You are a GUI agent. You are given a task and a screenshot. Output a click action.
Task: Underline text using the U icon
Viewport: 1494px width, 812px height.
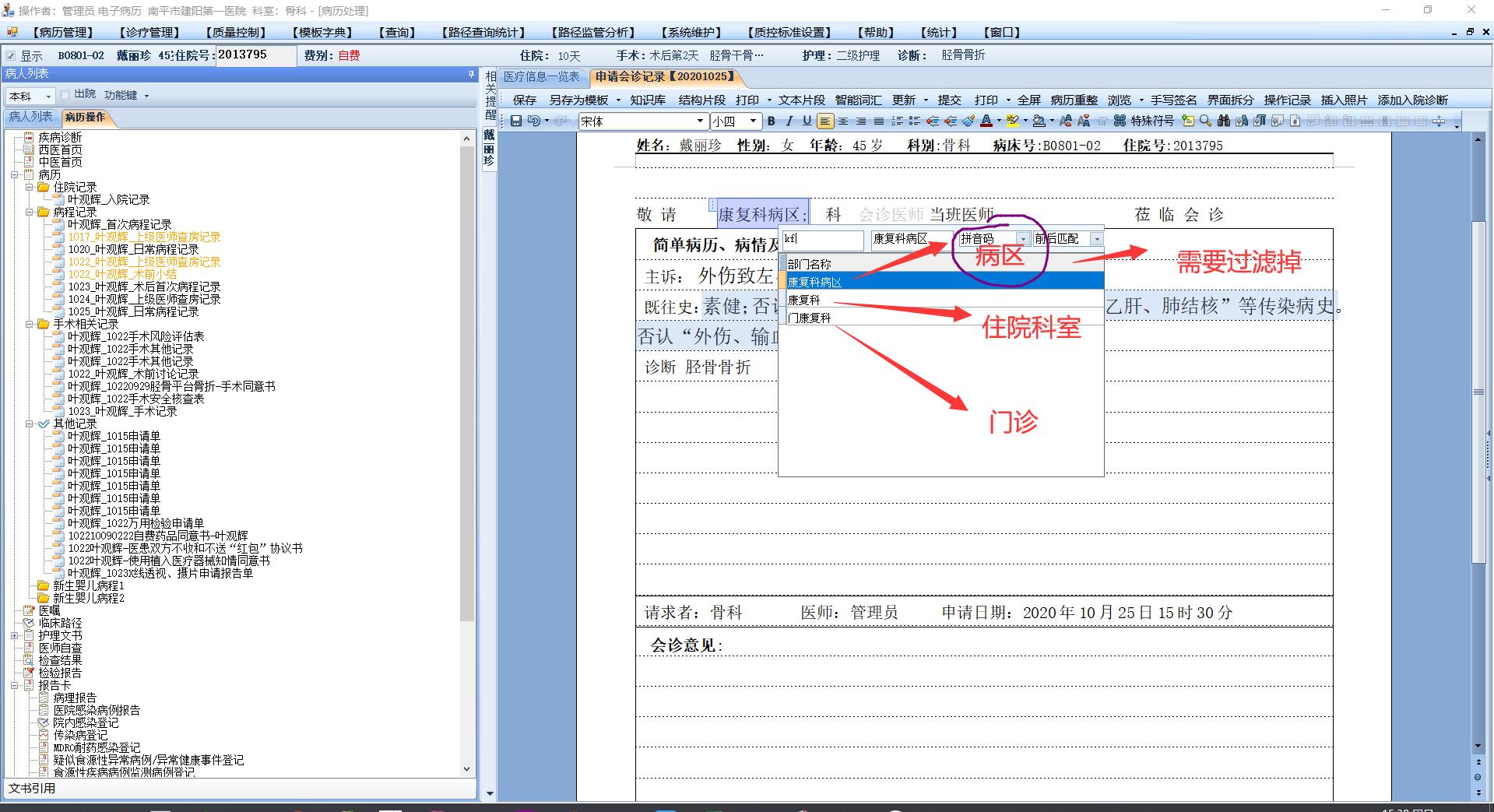click(807, 121)
